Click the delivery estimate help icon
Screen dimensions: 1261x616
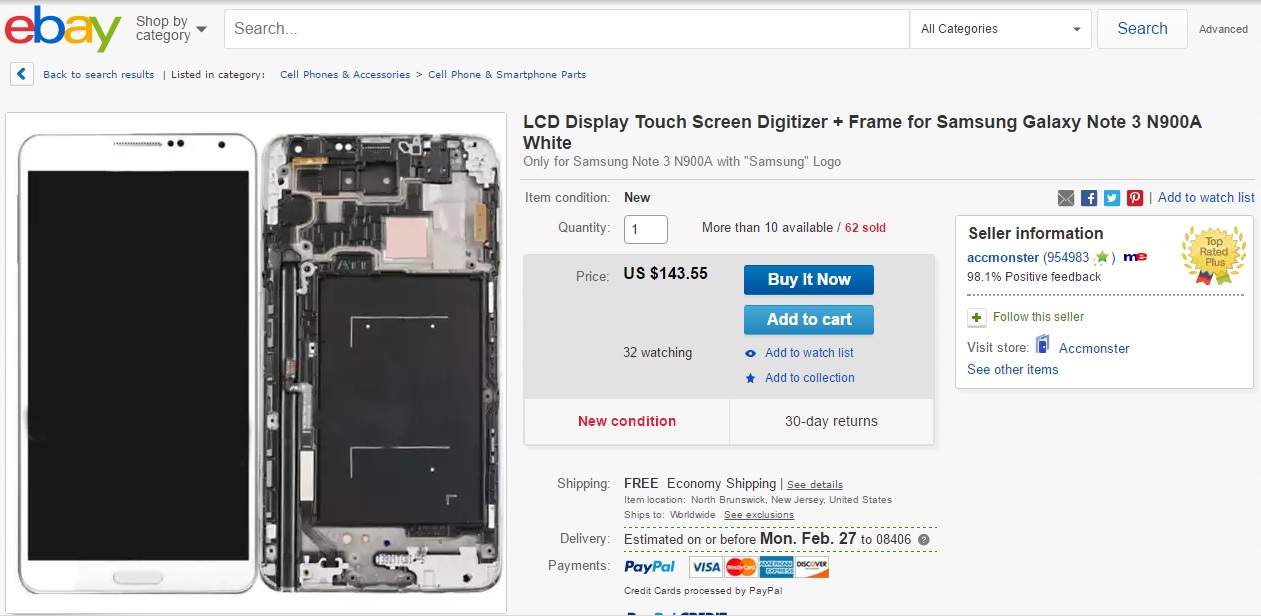point(924,540)
